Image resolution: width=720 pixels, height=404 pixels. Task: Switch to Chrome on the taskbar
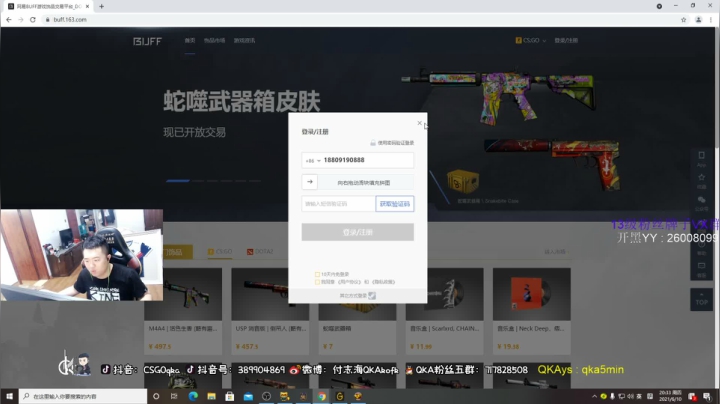coord(322,396)
